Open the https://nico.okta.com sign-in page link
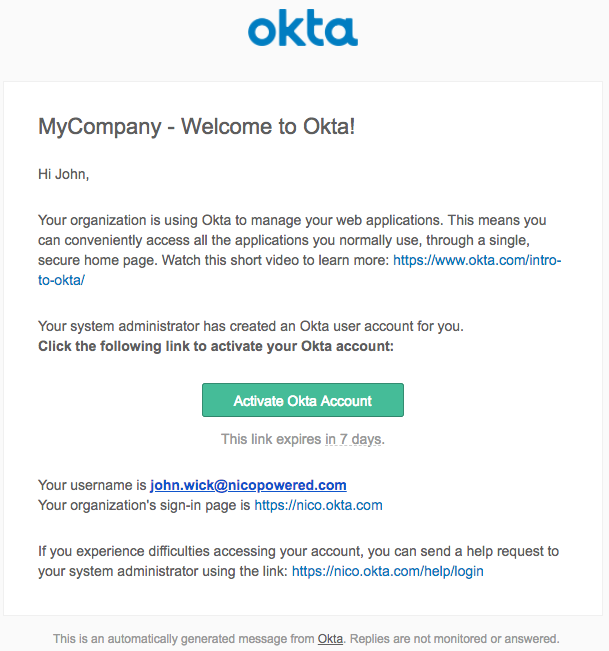This screenshot has width=609, height=651. point(318,505)
